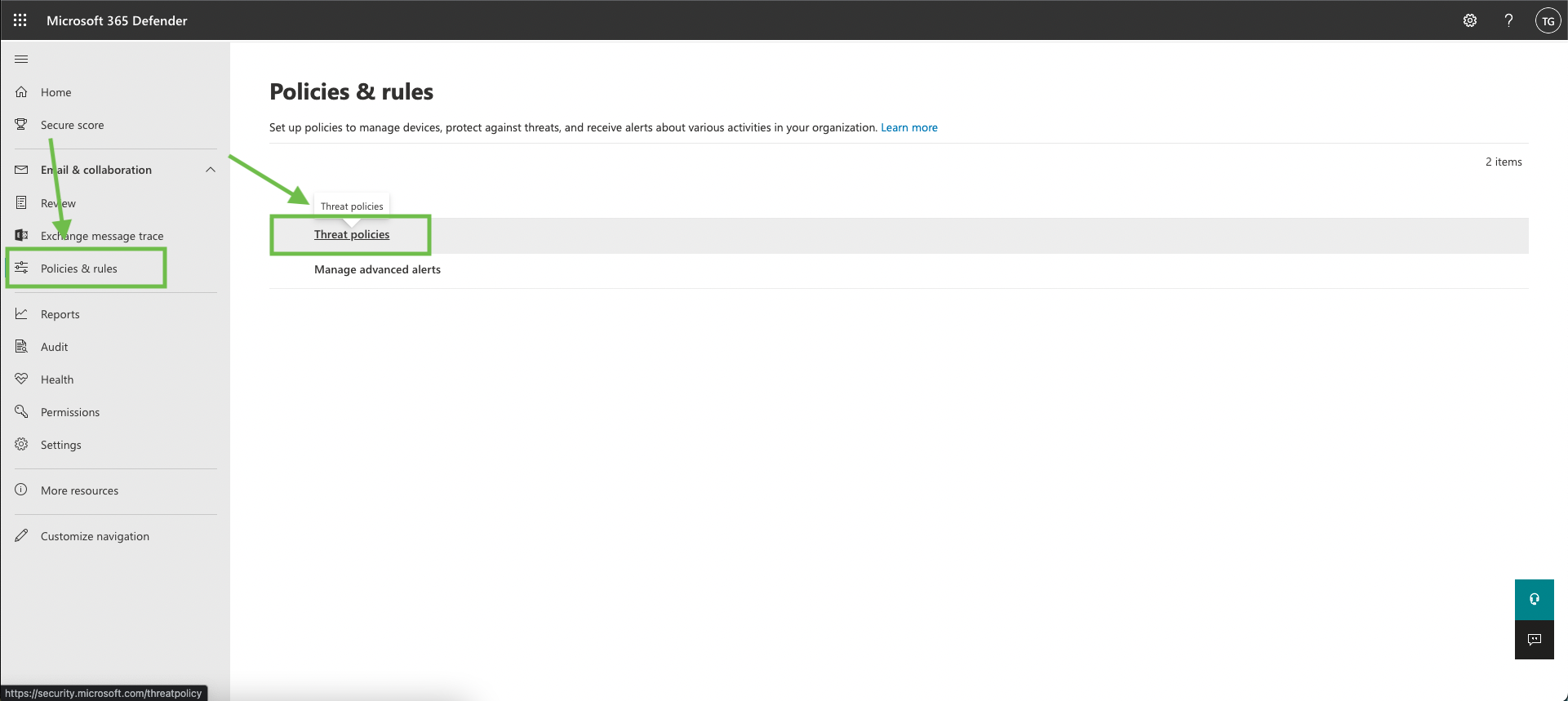
Task: Open the teal headset support button
Action: click(1535, 599)
